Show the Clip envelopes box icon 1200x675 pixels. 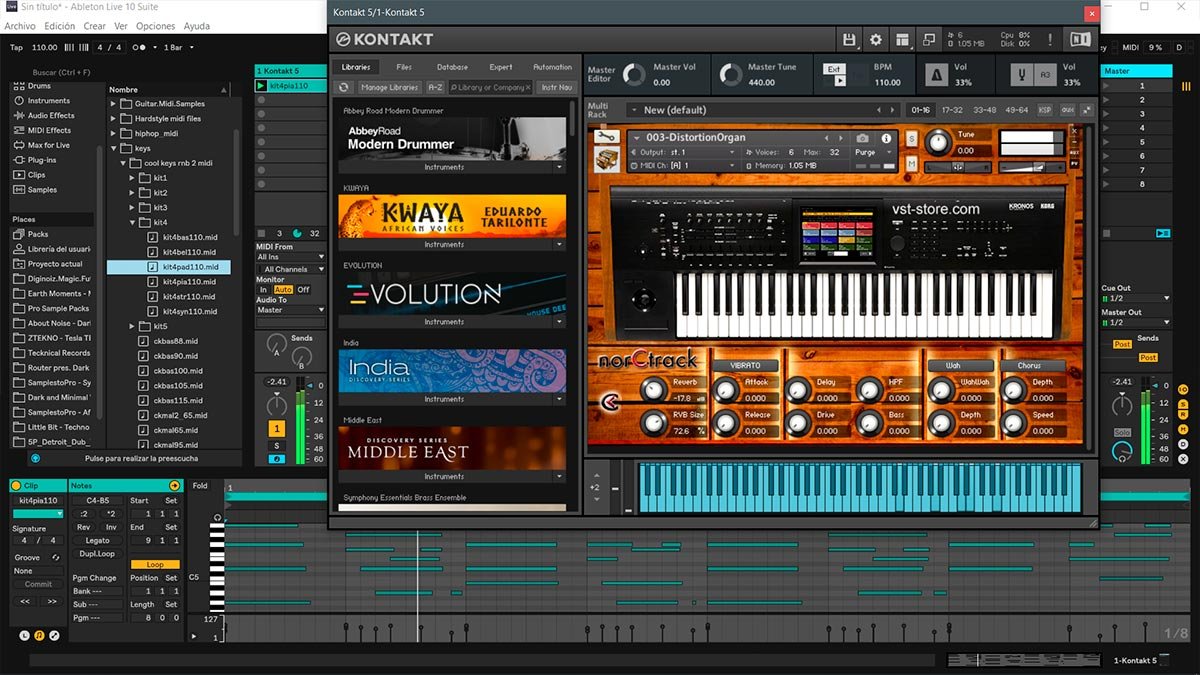coord(54,635)
